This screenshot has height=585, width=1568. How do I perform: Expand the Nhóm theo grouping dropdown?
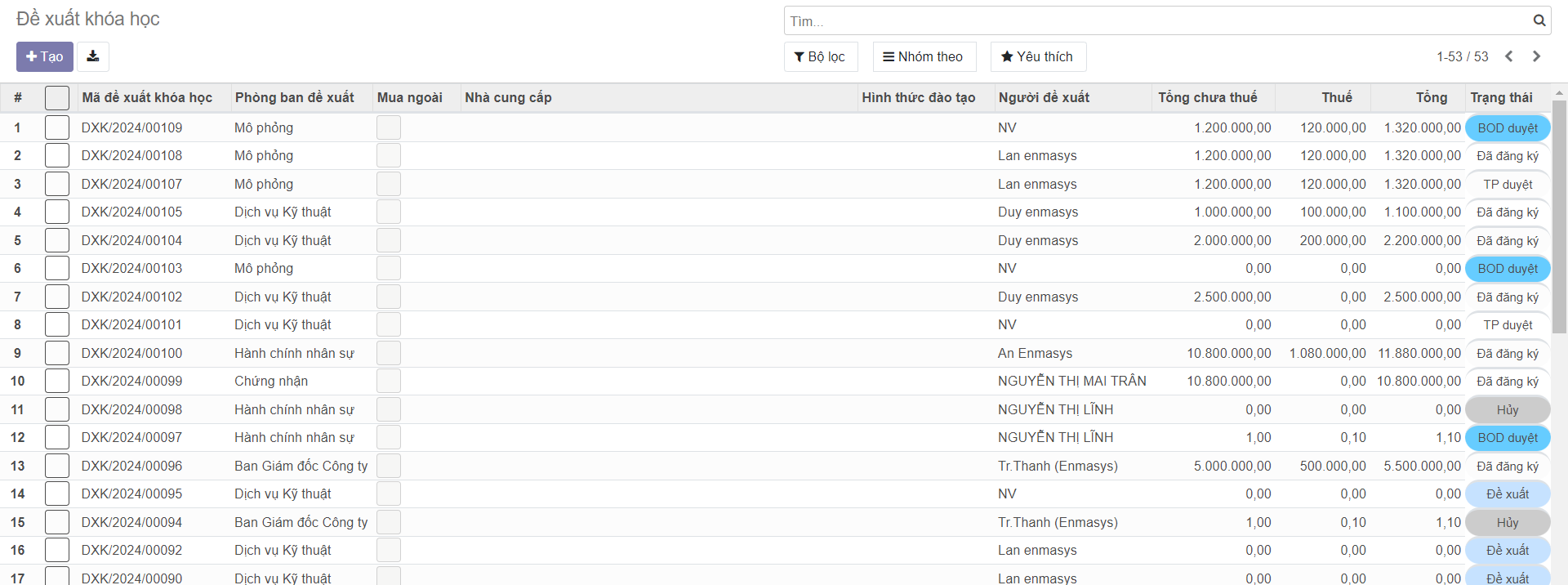[924, 56]
